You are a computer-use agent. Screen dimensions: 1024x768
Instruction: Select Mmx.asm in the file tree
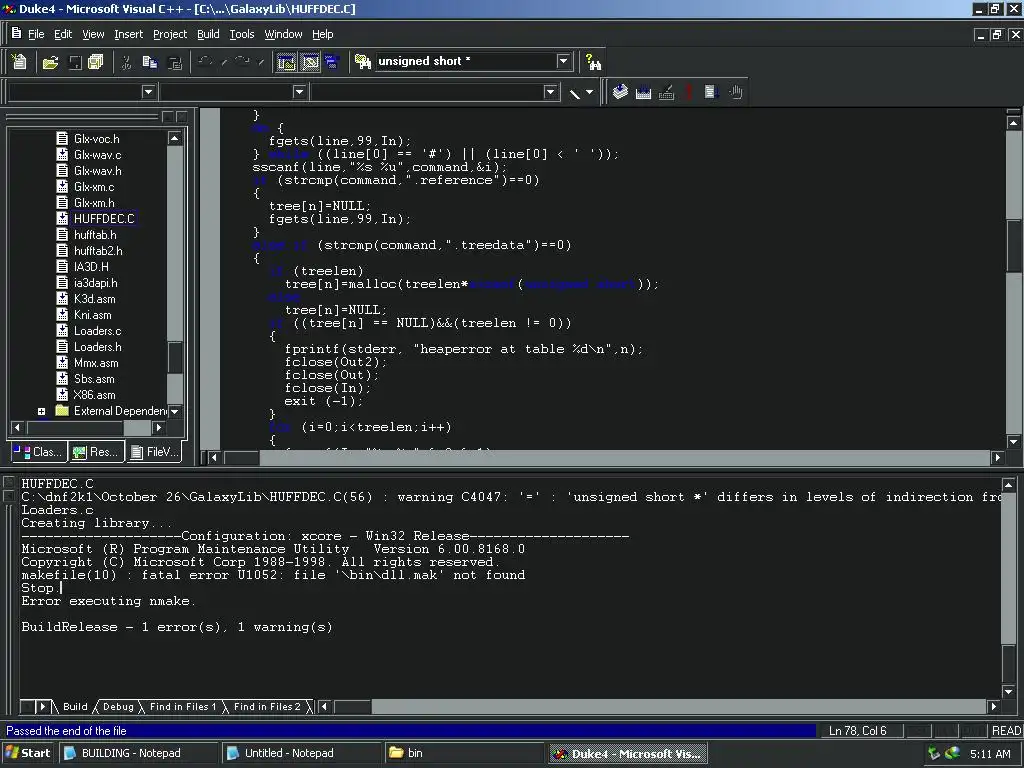click(x=96, y=363)
